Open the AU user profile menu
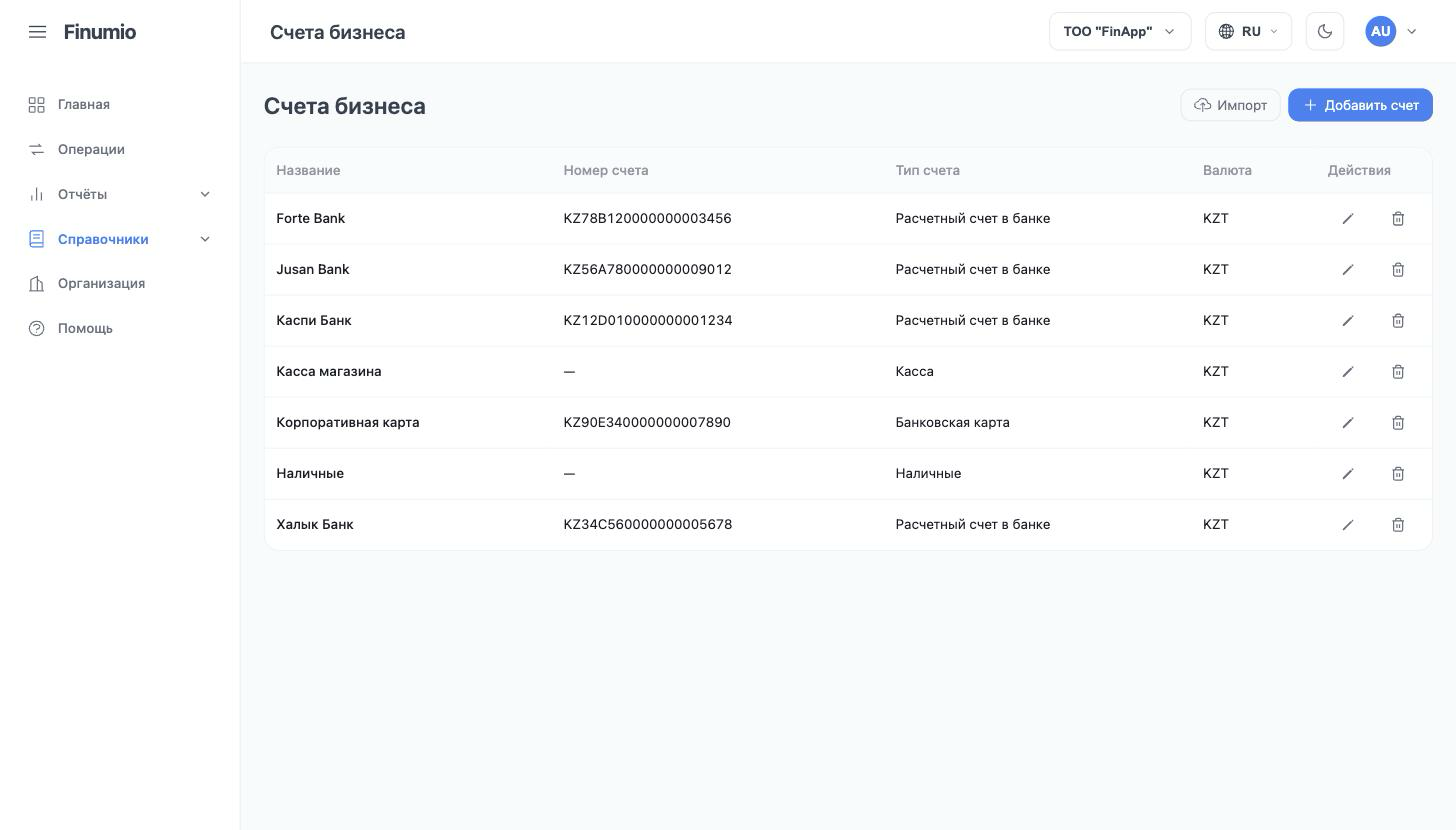The image size is (1456, 830). (1391, 31)
